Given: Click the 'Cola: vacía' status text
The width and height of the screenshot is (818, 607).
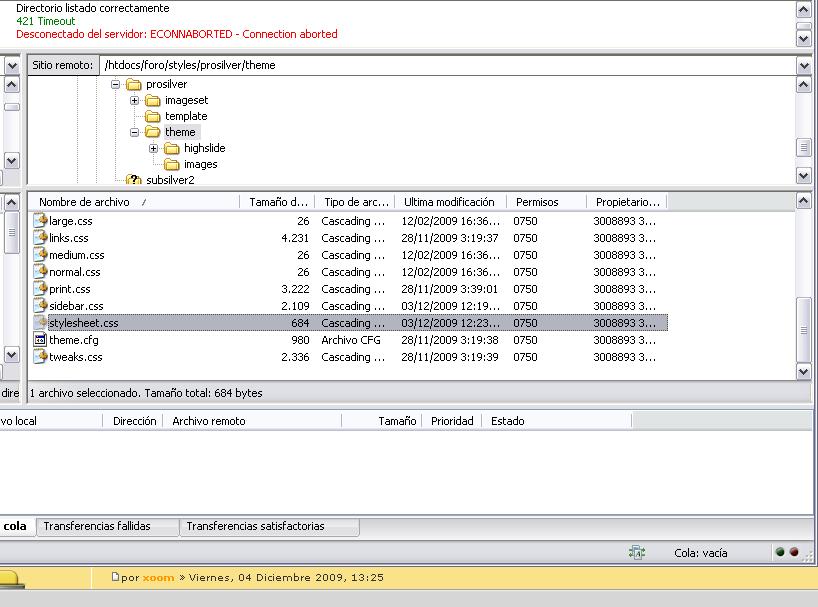Looking at the screenshot, I should pos(701,553).
